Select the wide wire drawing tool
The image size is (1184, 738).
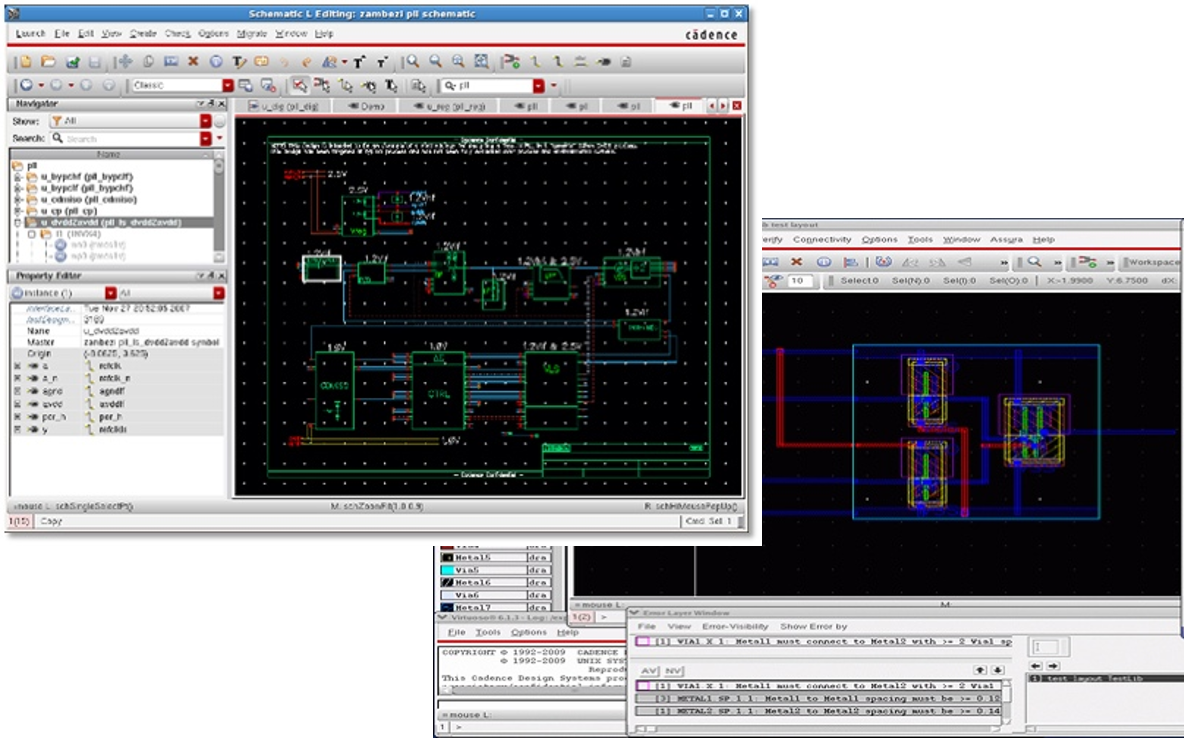click(x=558, y=62)
